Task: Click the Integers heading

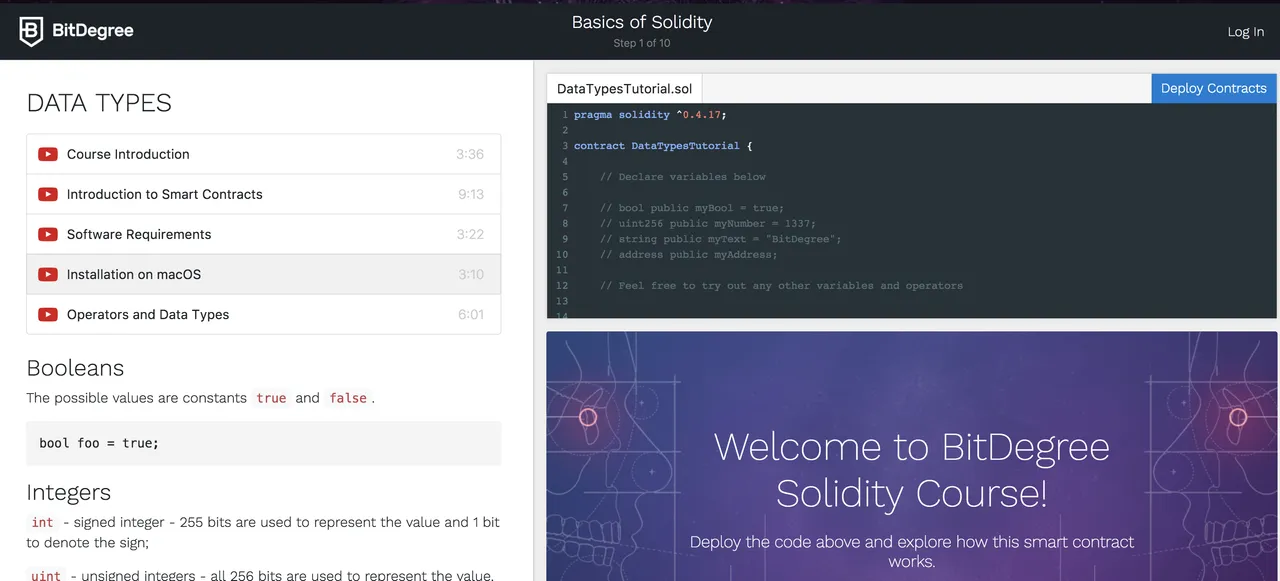Action: tap(68, 493)
